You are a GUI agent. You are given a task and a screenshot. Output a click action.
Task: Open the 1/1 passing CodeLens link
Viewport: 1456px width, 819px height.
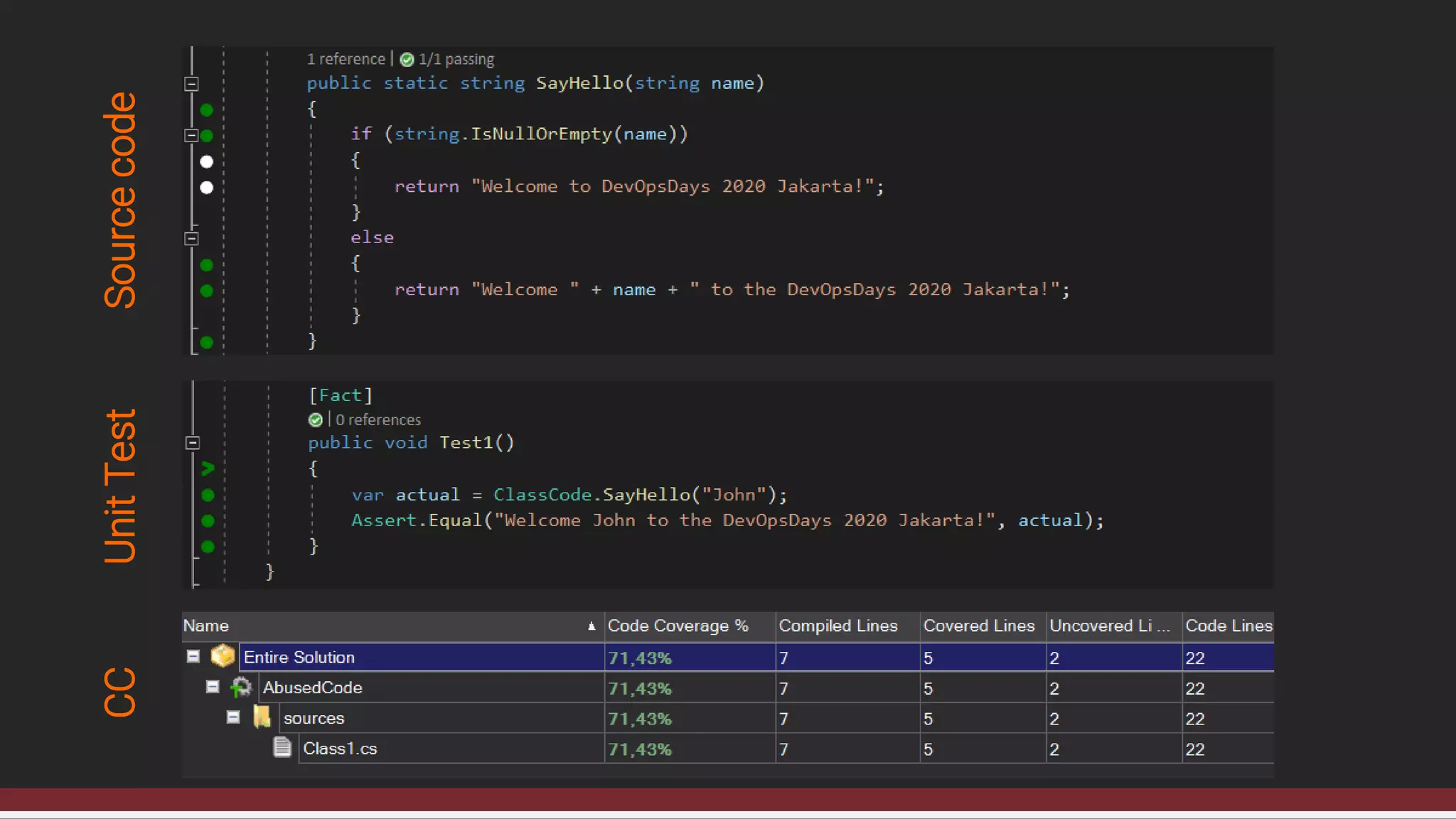(456, 59)
